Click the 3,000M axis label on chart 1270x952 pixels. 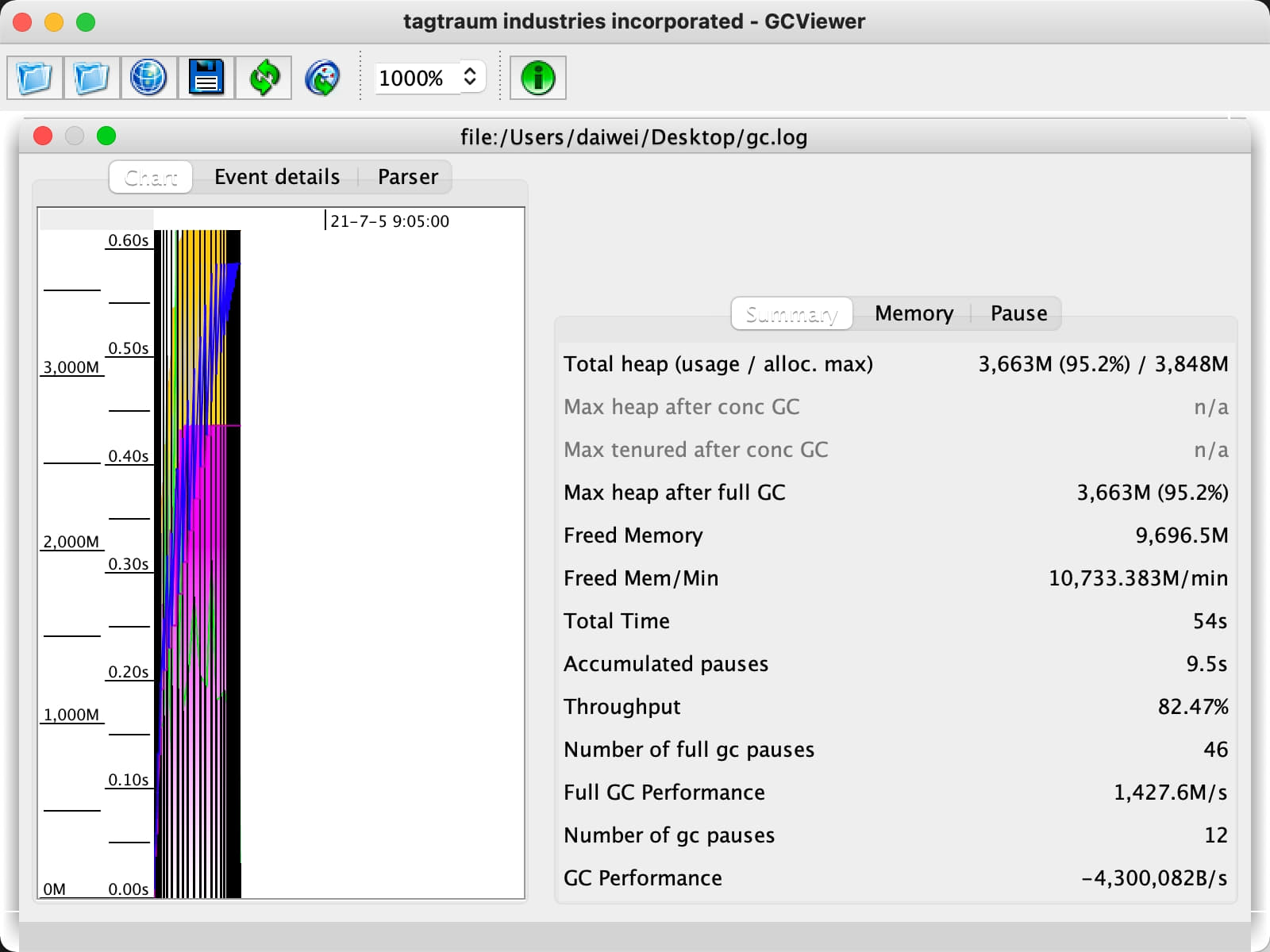pos(71,367)
